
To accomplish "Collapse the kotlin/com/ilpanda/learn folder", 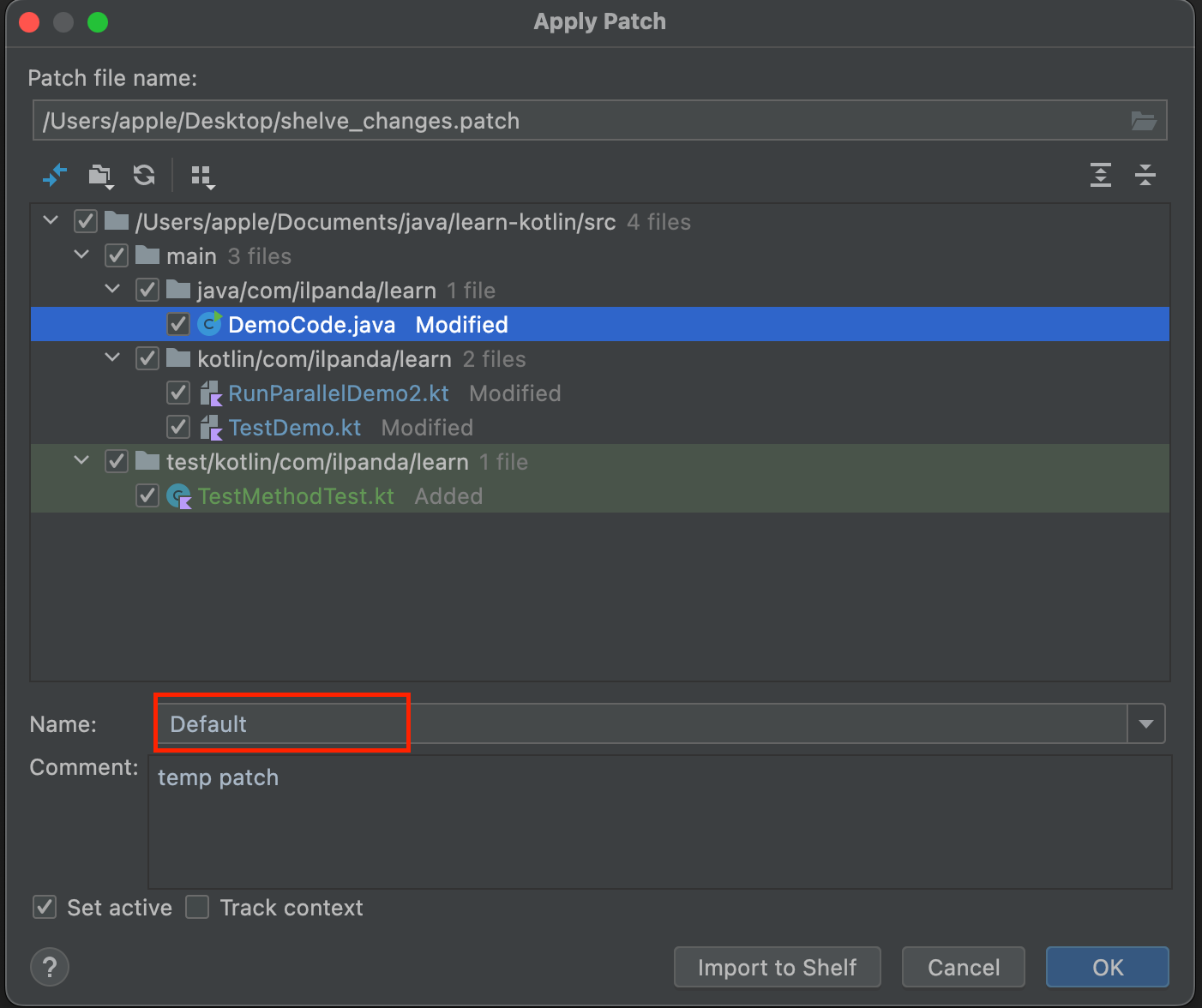I will pyautogui.click(x=112, y=358).
